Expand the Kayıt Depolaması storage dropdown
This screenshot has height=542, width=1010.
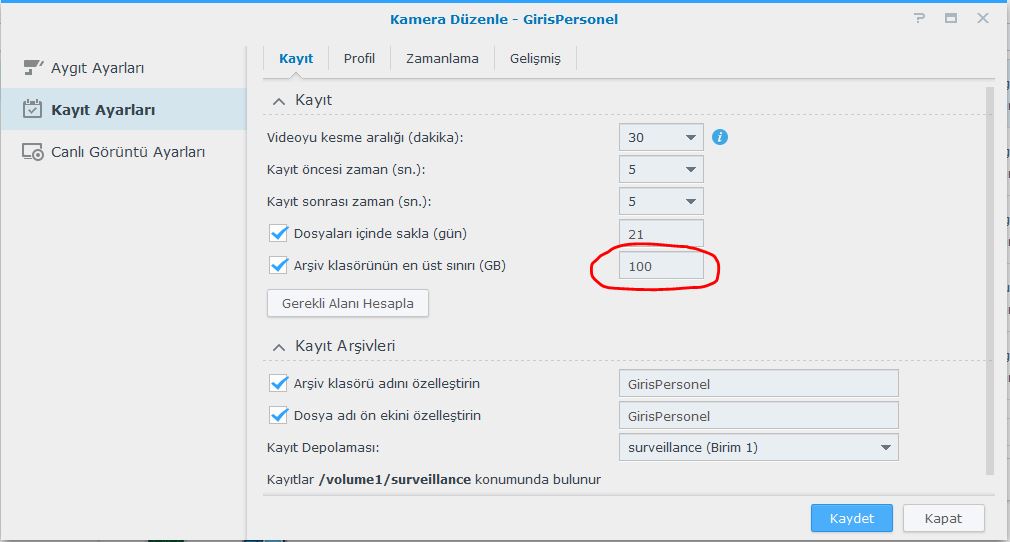point(758,447)
